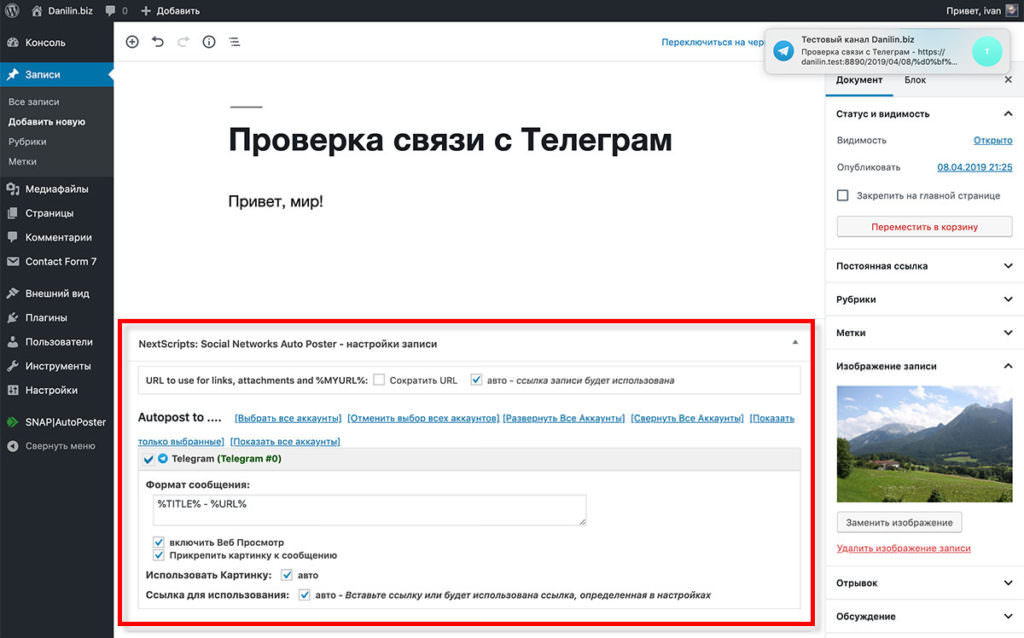Click message format text field

coord(370,510)
